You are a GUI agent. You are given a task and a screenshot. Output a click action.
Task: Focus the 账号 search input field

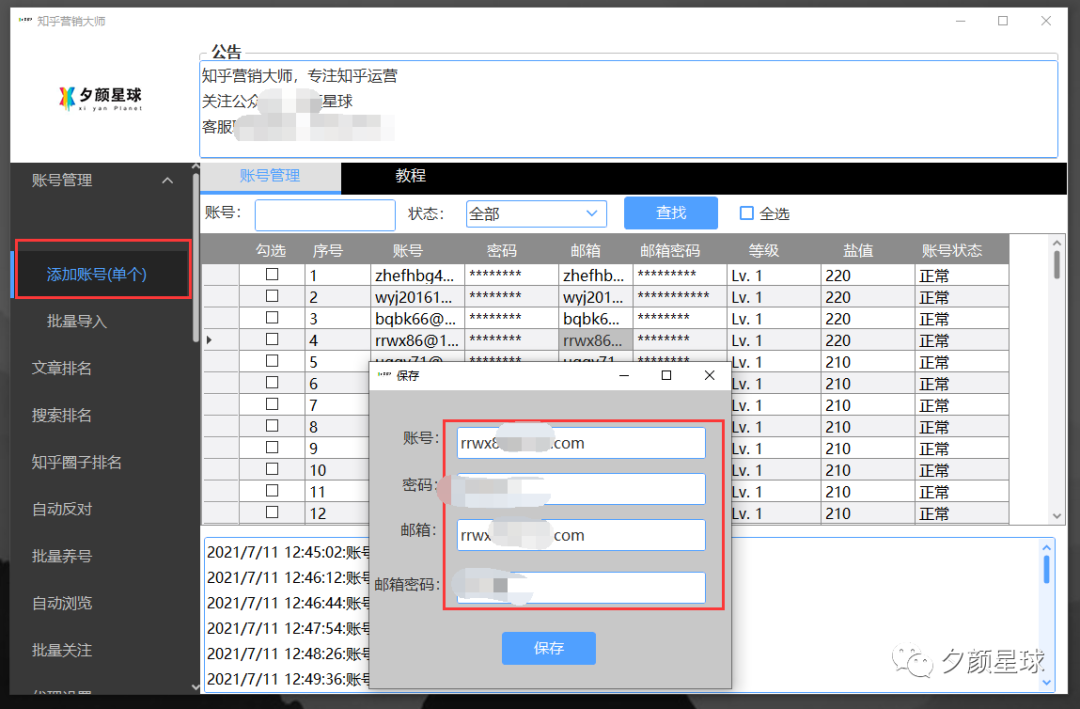tap(325, 214)
